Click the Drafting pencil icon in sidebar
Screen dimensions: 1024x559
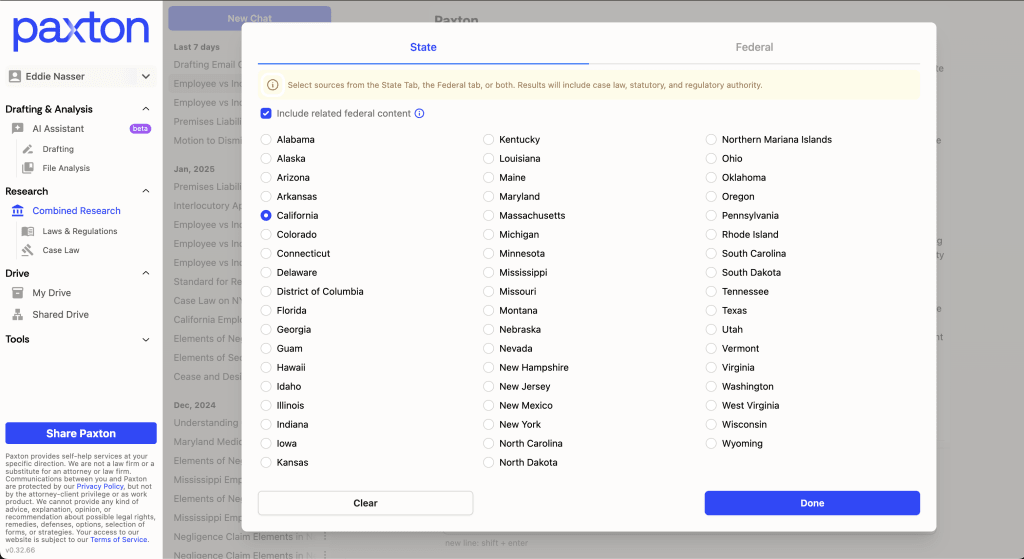(x=28, y=149)
